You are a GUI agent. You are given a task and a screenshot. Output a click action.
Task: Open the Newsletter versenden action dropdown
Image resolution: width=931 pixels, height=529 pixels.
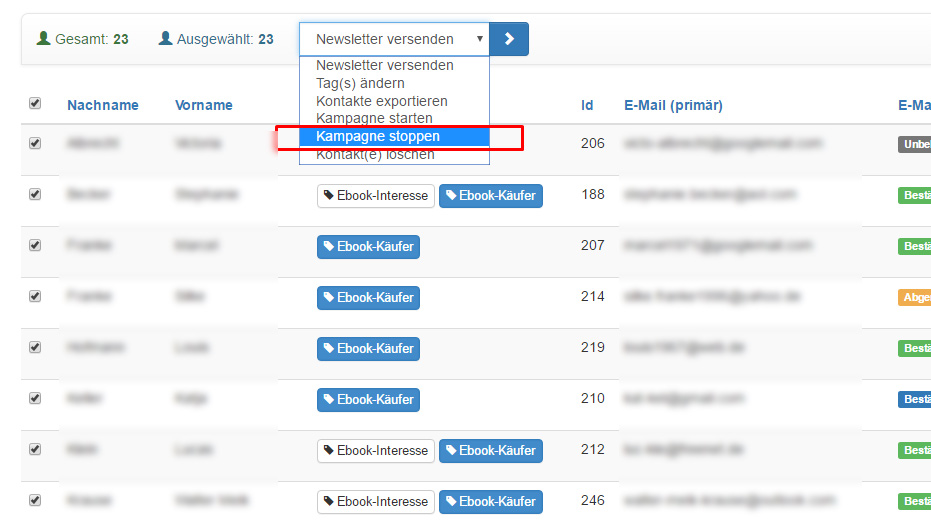(x=394, y=39)
